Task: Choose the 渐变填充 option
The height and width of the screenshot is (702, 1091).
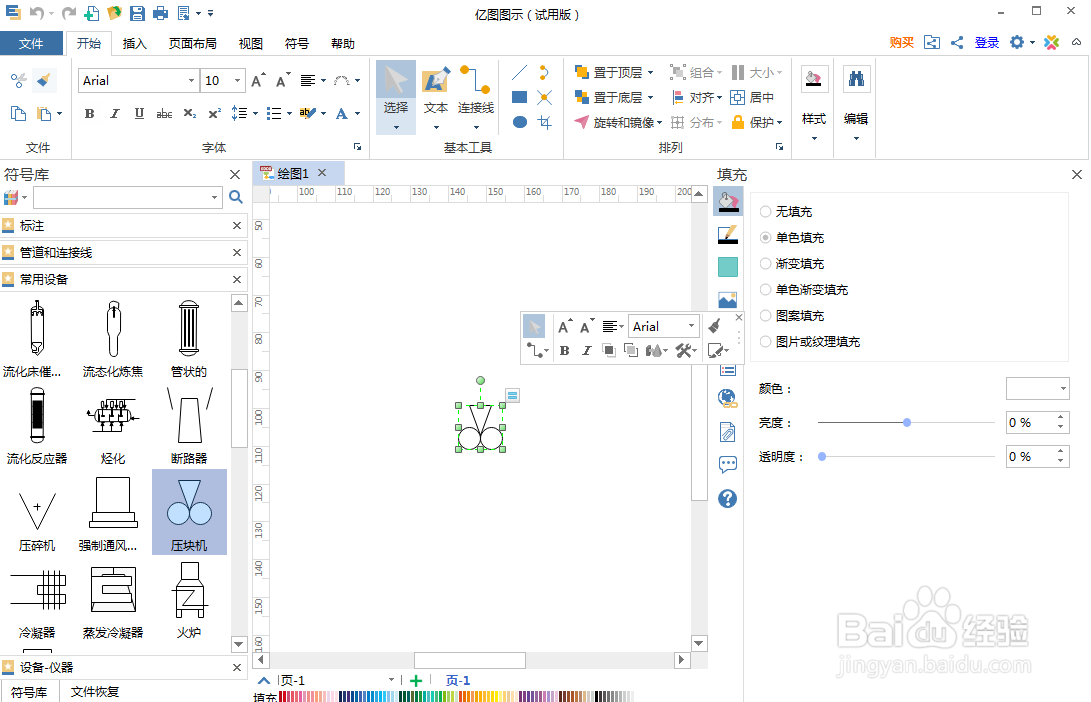Action: coord(767,263)
